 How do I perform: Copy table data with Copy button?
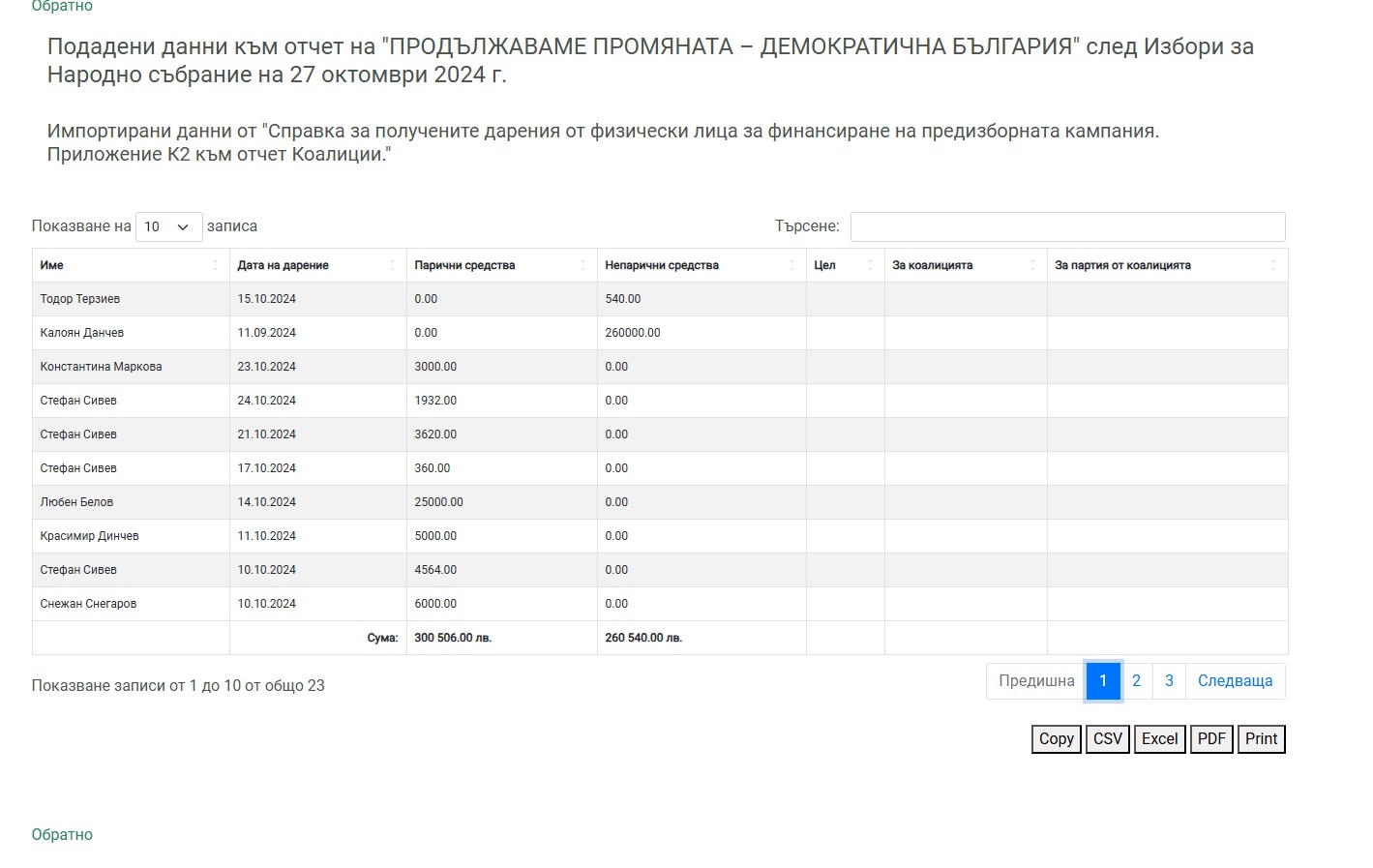(x=1056, y=739)
